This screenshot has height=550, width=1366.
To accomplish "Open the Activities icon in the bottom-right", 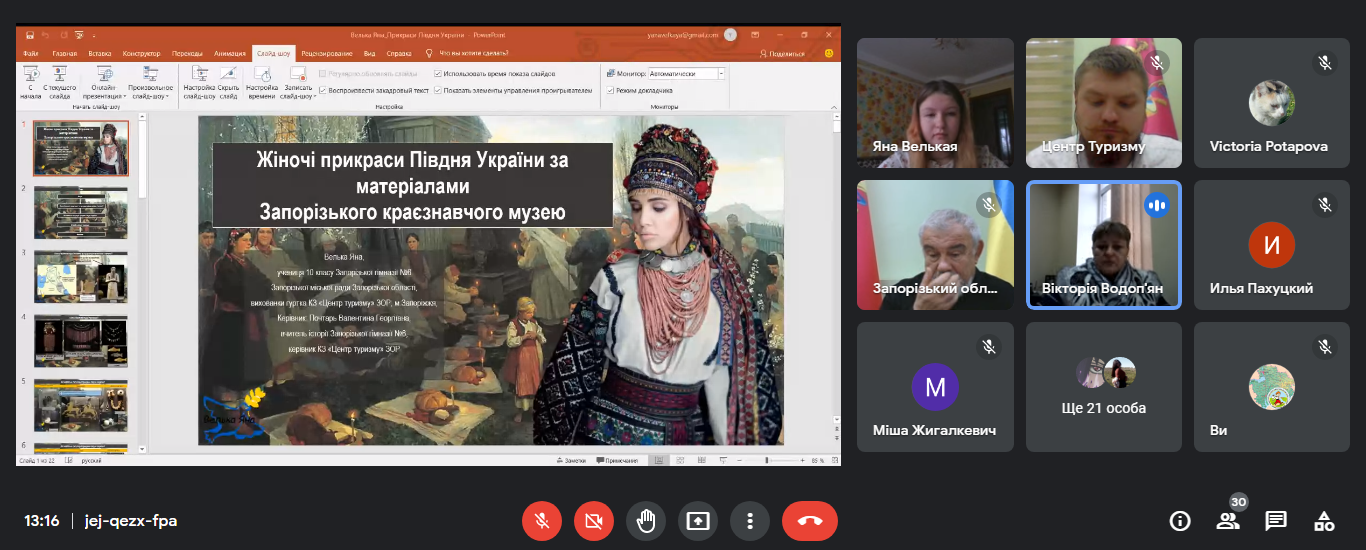I will (1324, 521).
